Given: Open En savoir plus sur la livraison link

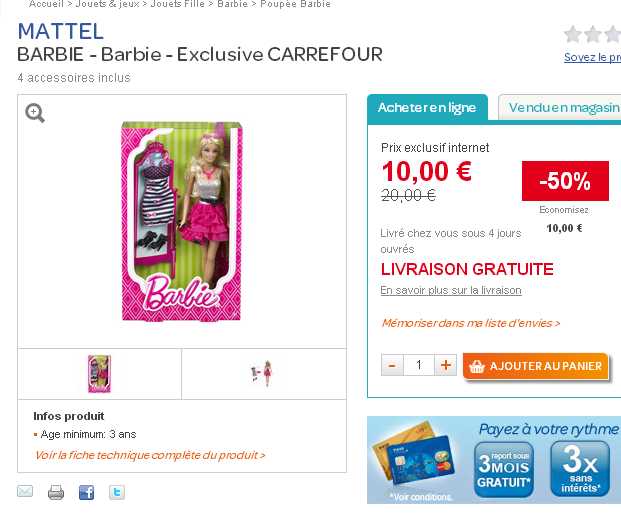Looking at the screenshot, I should pyautogui.click(x=451, y=290).
